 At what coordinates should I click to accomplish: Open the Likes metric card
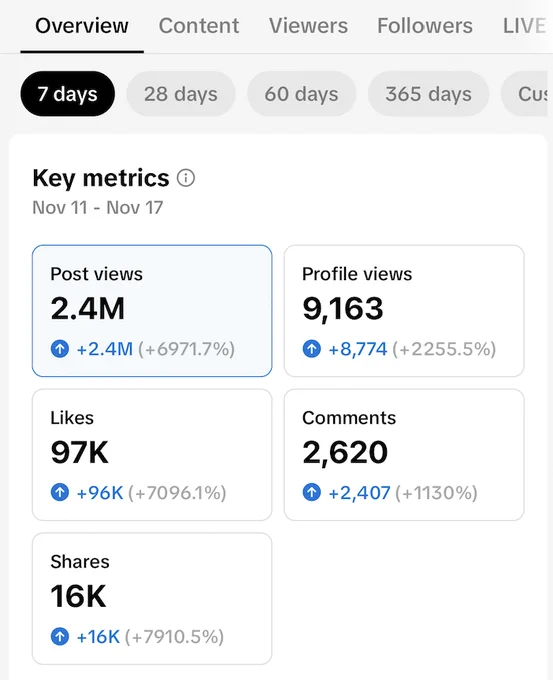pos(152,455)
